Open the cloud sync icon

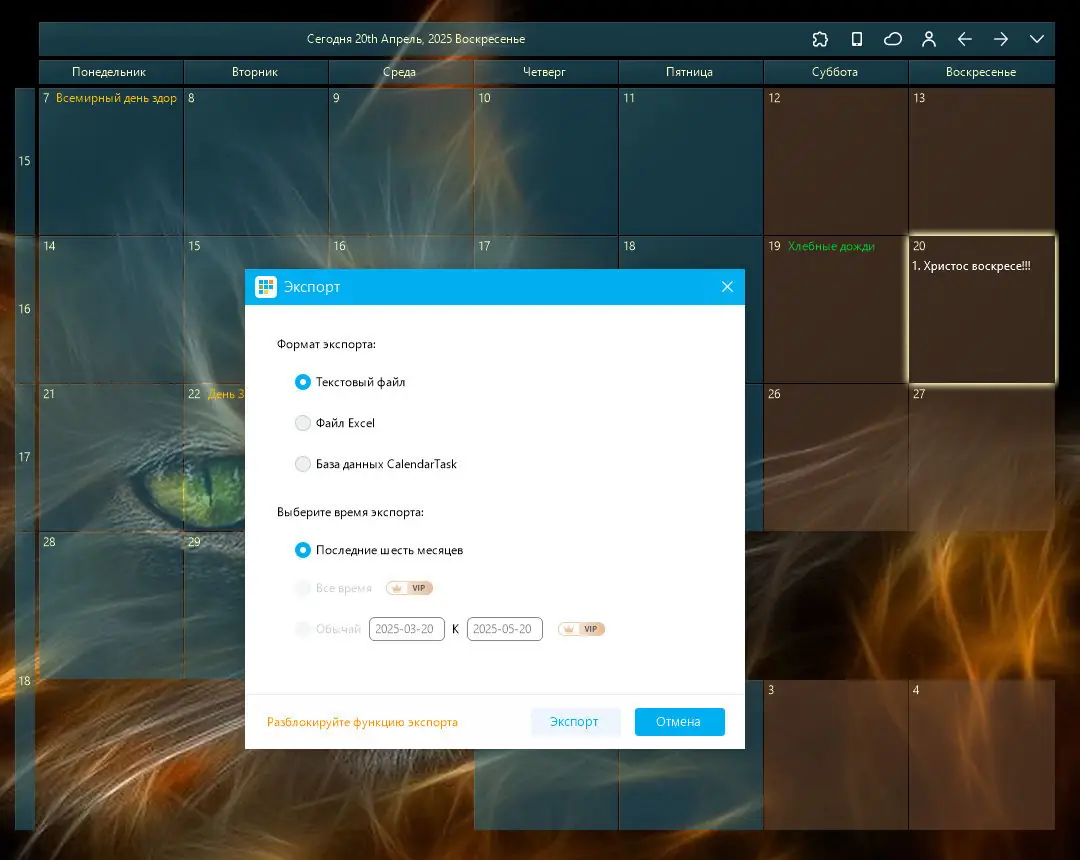click(x=893, y=39)
